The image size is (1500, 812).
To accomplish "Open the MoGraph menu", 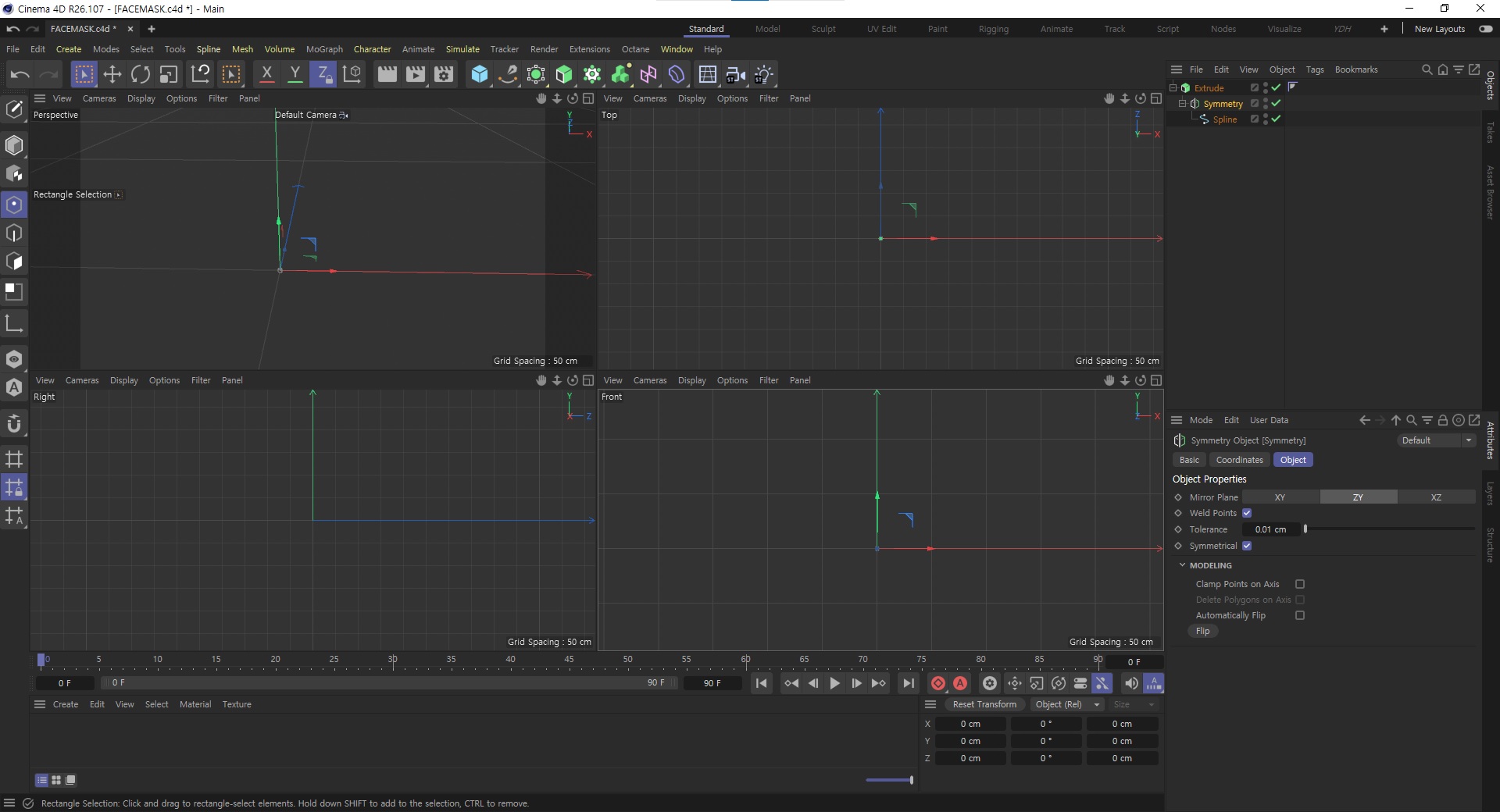I will coord(324,49).
